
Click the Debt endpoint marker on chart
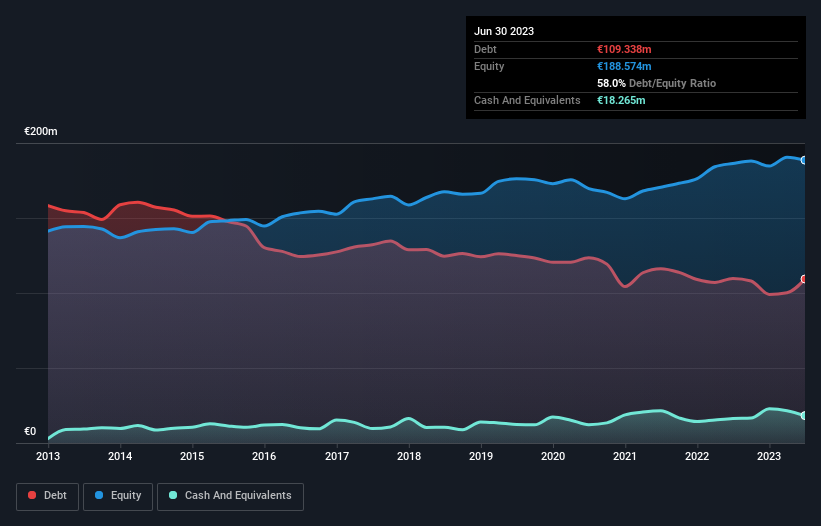(804, 279)
